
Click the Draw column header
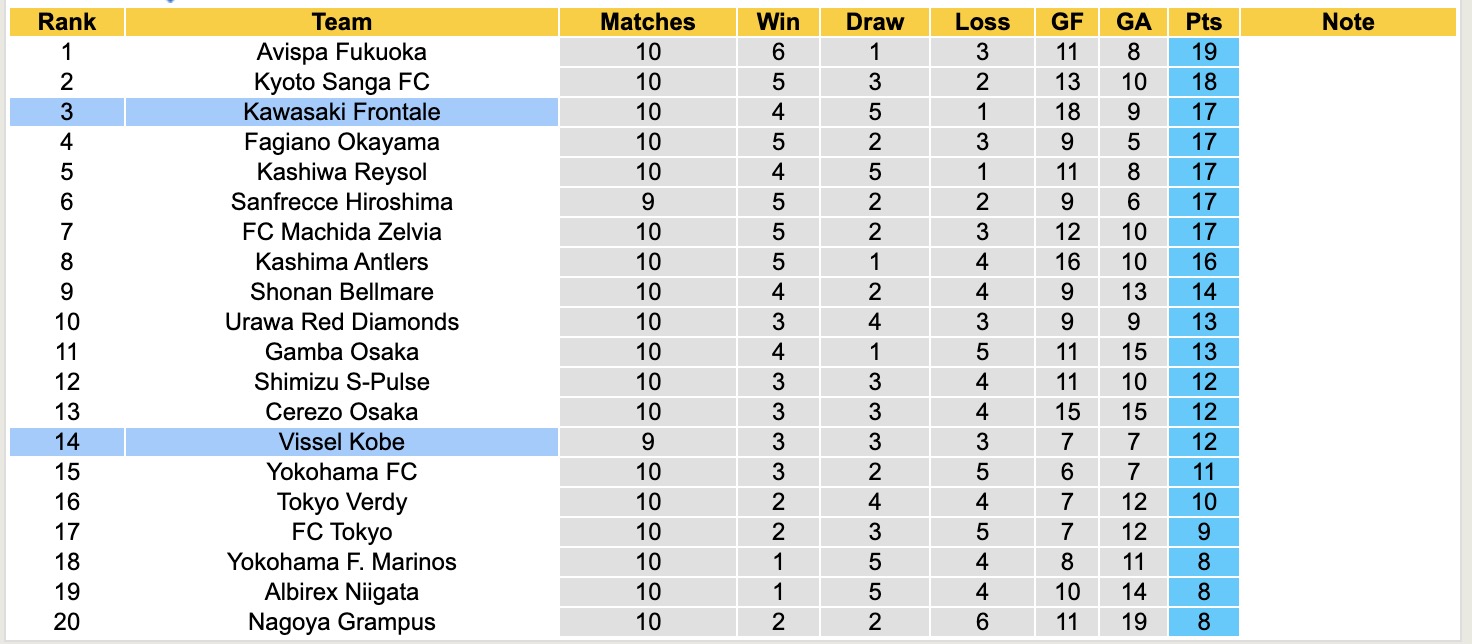pyautogui.click(x=874, y=22)
